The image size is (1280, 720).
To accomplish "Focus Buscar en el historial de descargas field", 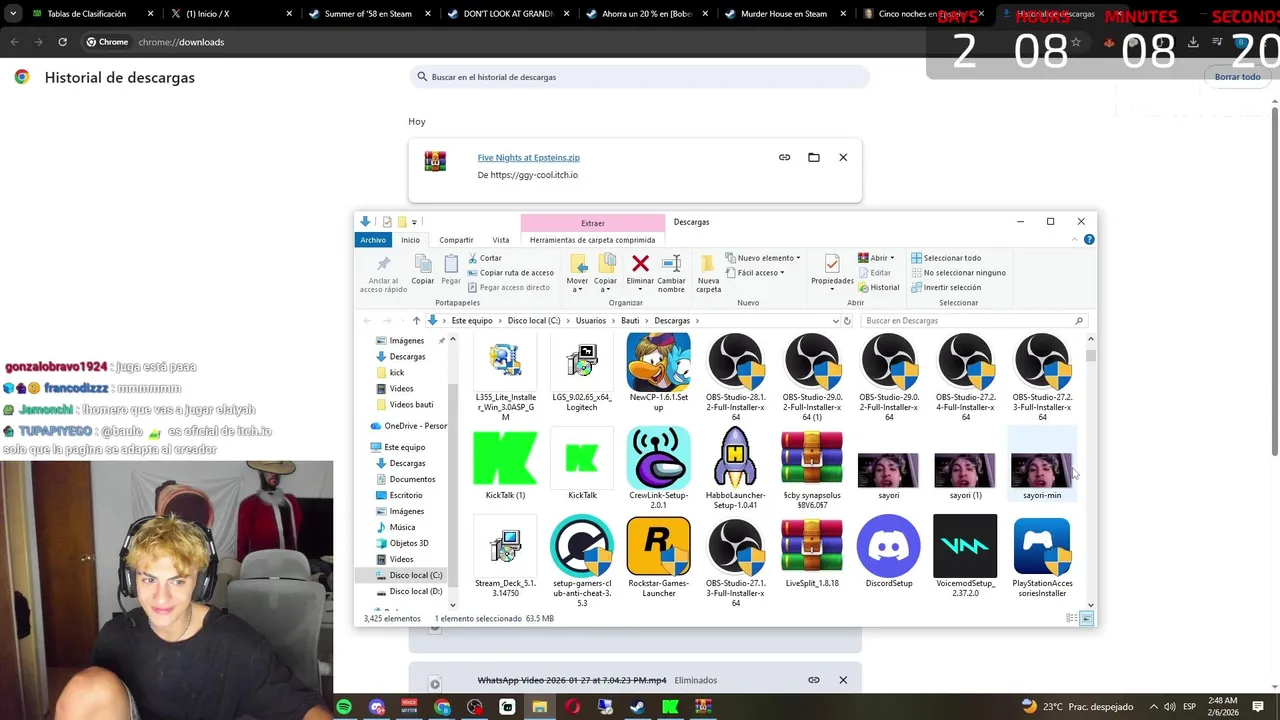I will pos(640,77).
